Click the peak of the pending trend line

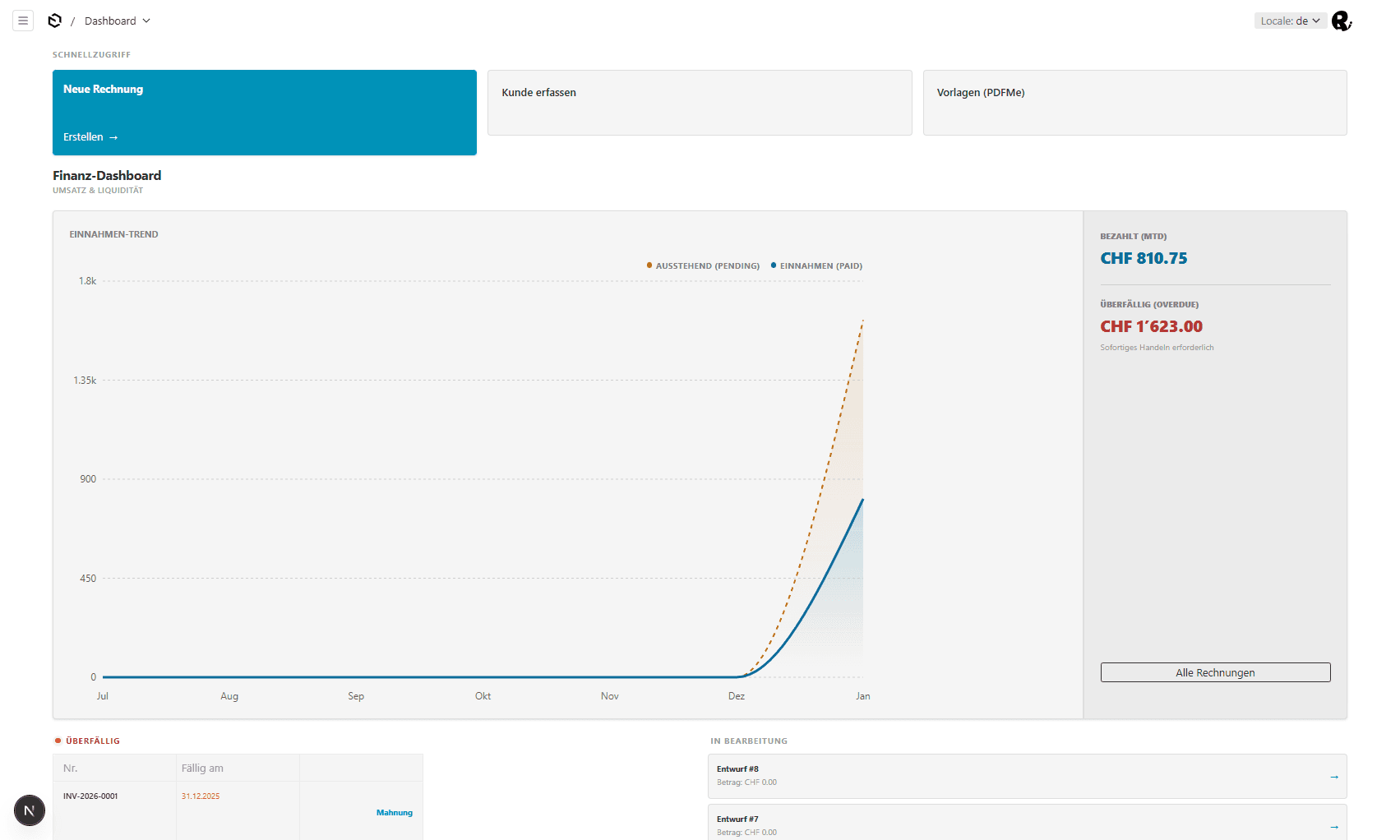862,322
